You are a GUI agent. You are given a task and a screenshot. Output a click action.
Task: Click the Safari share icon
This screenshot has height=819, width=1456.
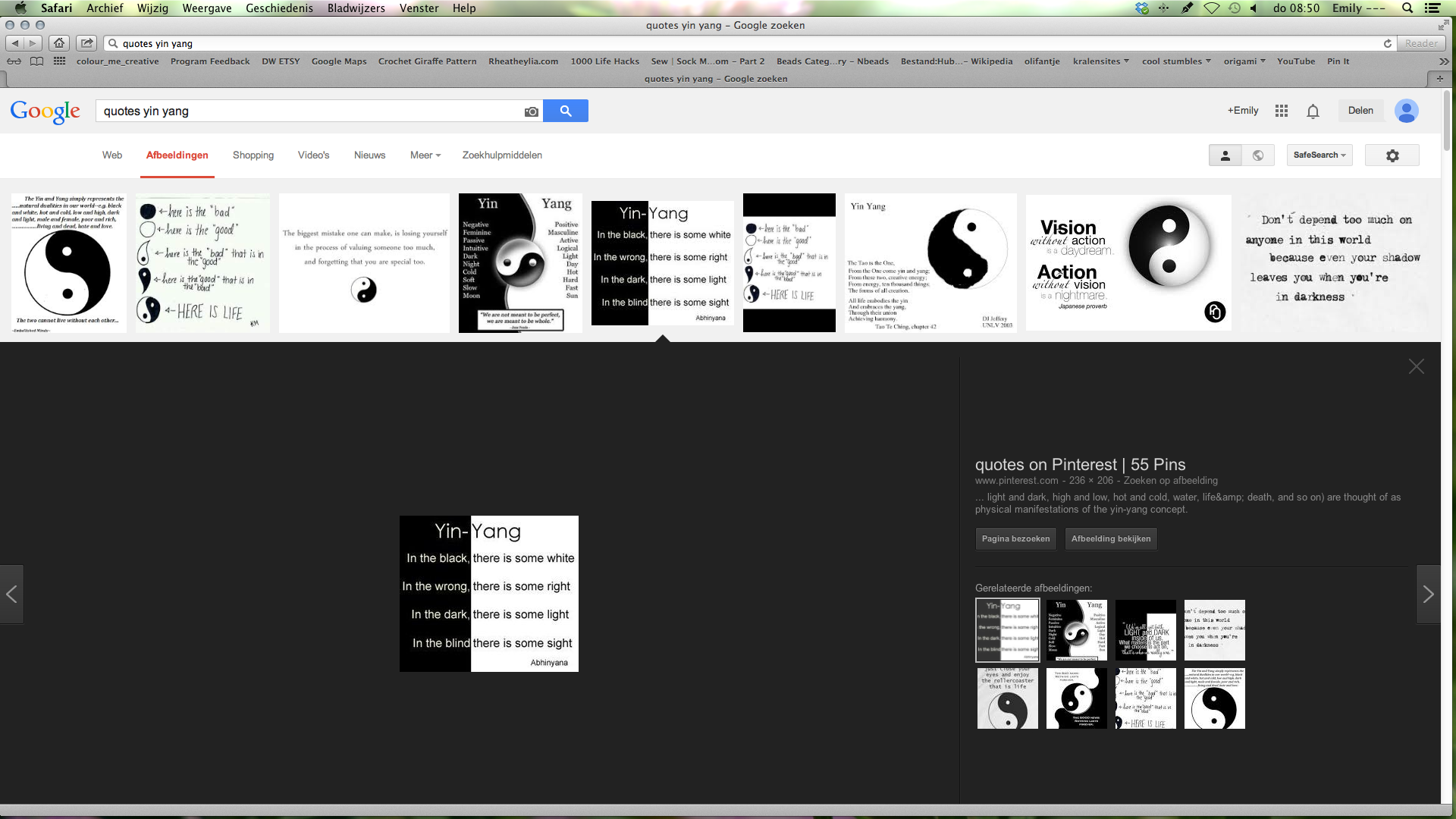tap(86, 43)
